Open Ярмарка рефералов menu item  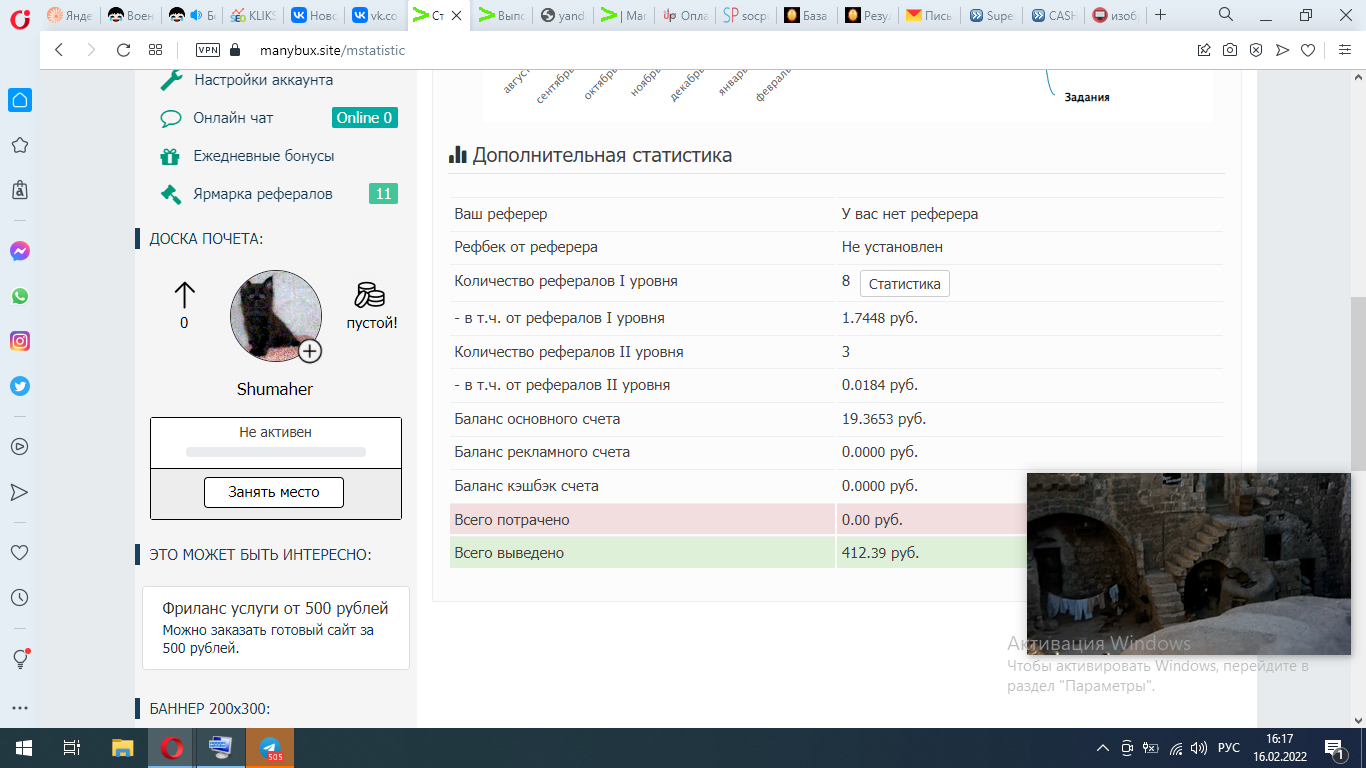263,194
